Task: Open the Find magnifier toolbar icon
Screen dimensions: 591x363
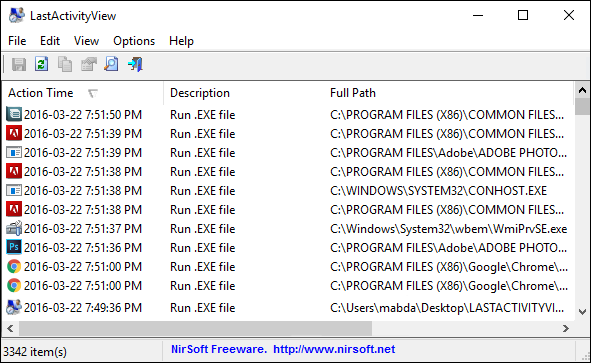Action: (x=112, y=64)
